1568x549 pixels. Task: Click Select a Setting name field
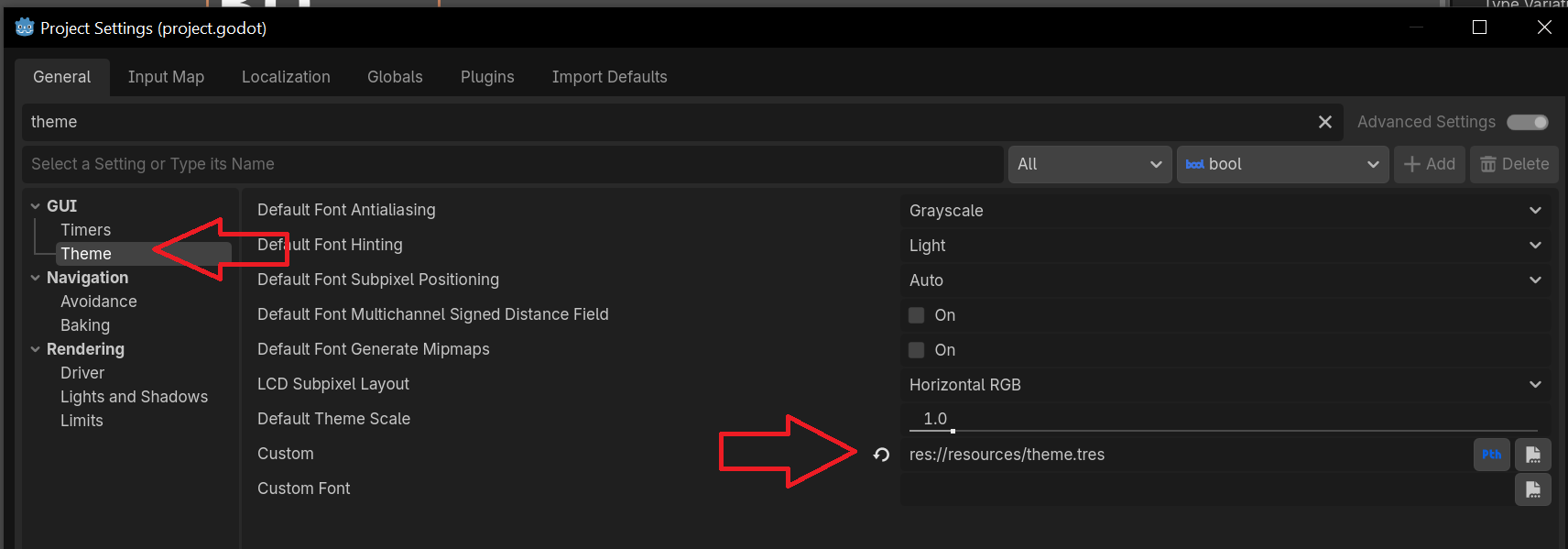coord(513,164)
